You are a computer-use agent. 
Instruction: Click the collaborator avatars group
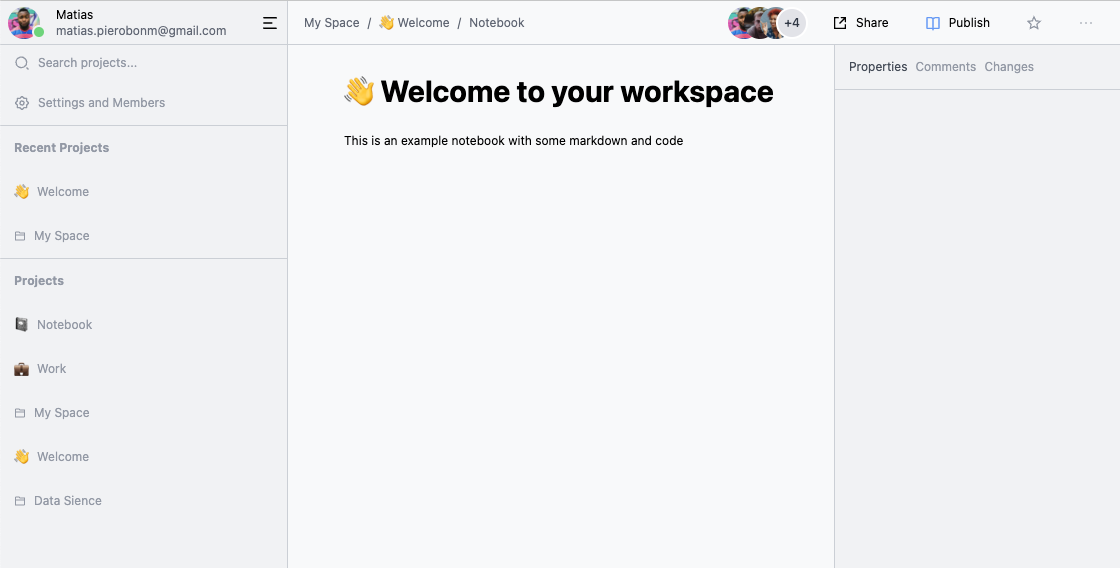click(767, 23)
